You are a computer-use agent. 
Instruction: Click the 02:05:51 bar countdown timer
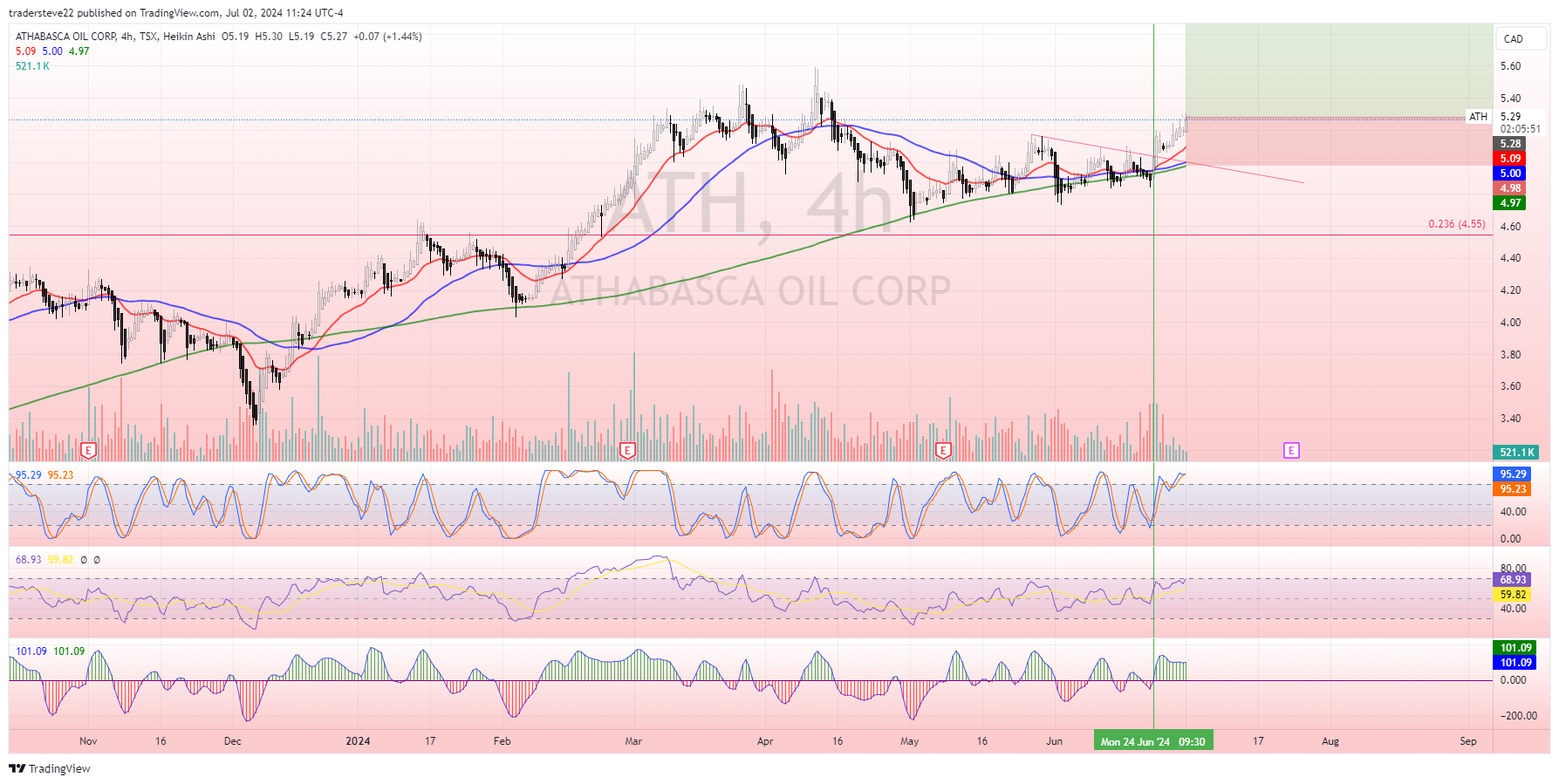1520,129
